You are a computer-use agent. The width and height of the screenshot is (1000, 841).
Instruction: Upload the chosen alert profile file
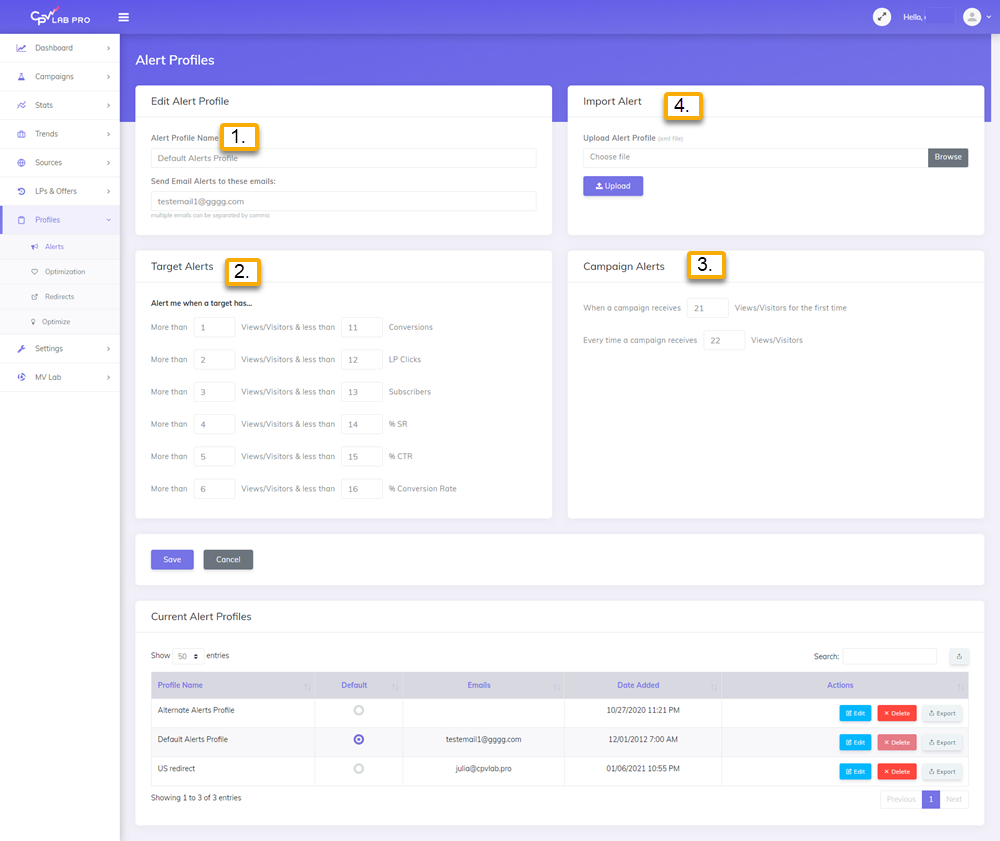[x=612, y=186]
